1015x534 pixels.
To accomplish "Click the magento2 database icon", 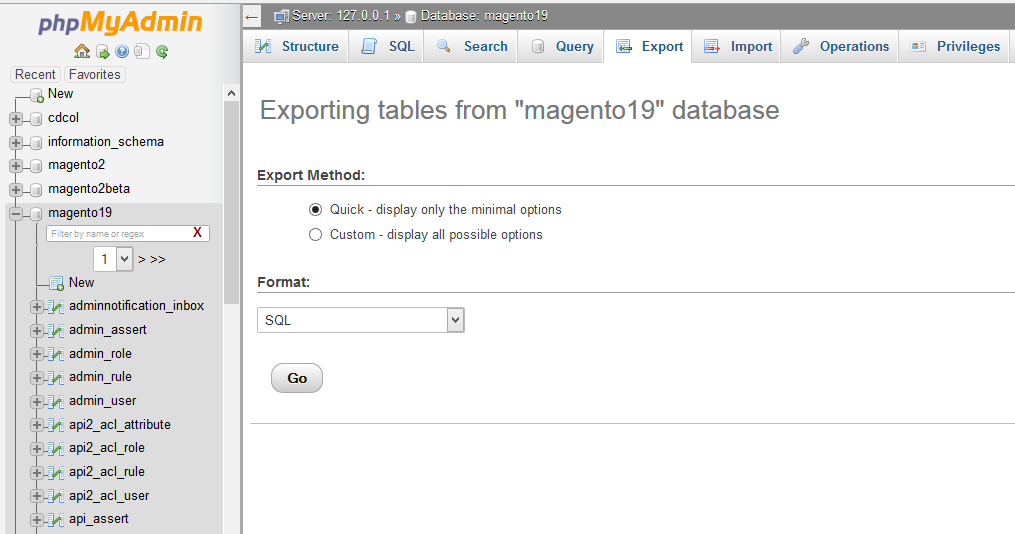I will coord(36,166).
